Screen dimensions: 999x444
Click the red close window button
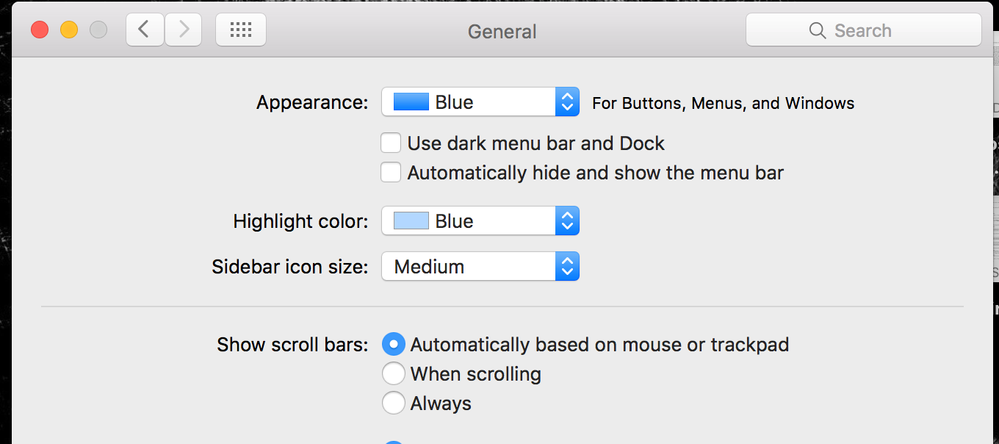[40, 30]
